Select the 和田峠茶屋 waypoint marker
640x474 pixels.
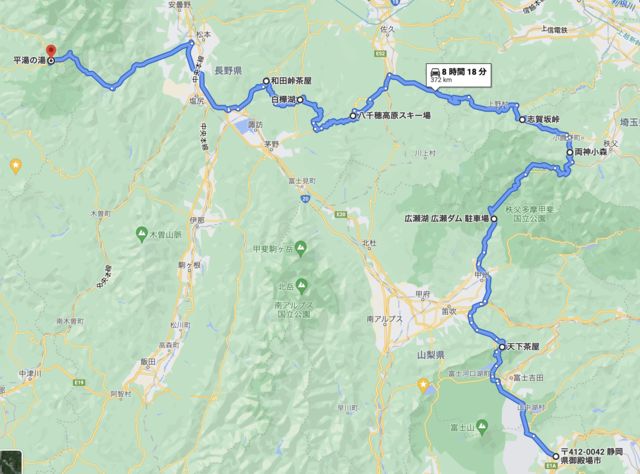coord(266,81)
